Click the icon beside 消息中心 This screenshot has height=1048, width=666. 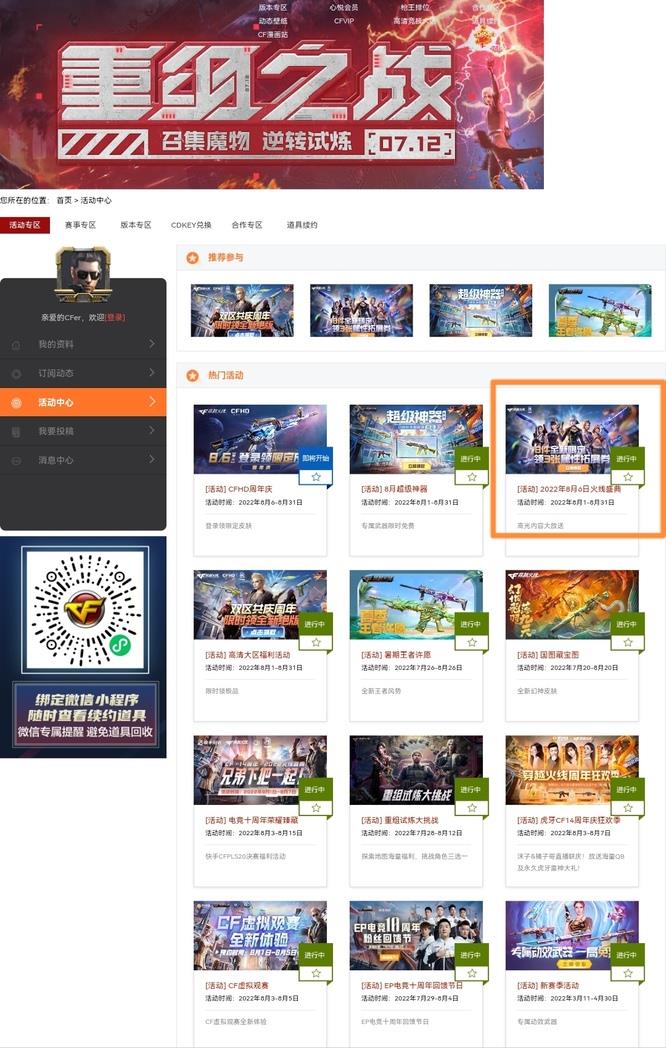pos(16,461)
